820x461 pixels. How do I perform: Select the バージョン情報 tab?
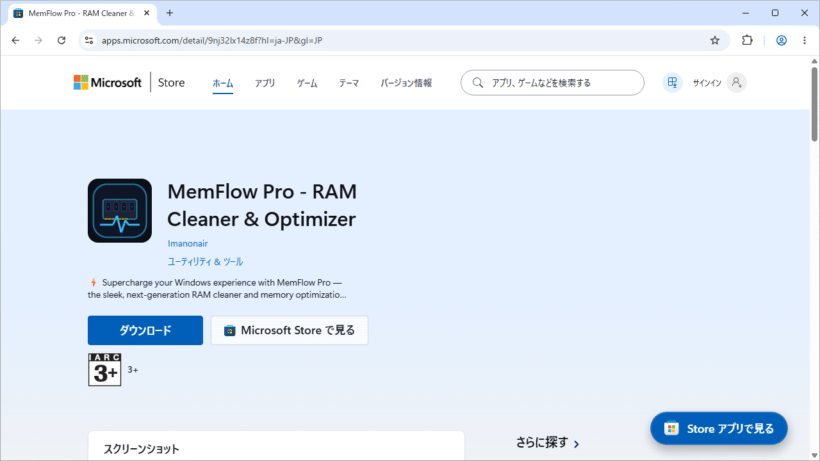[406, 83]
